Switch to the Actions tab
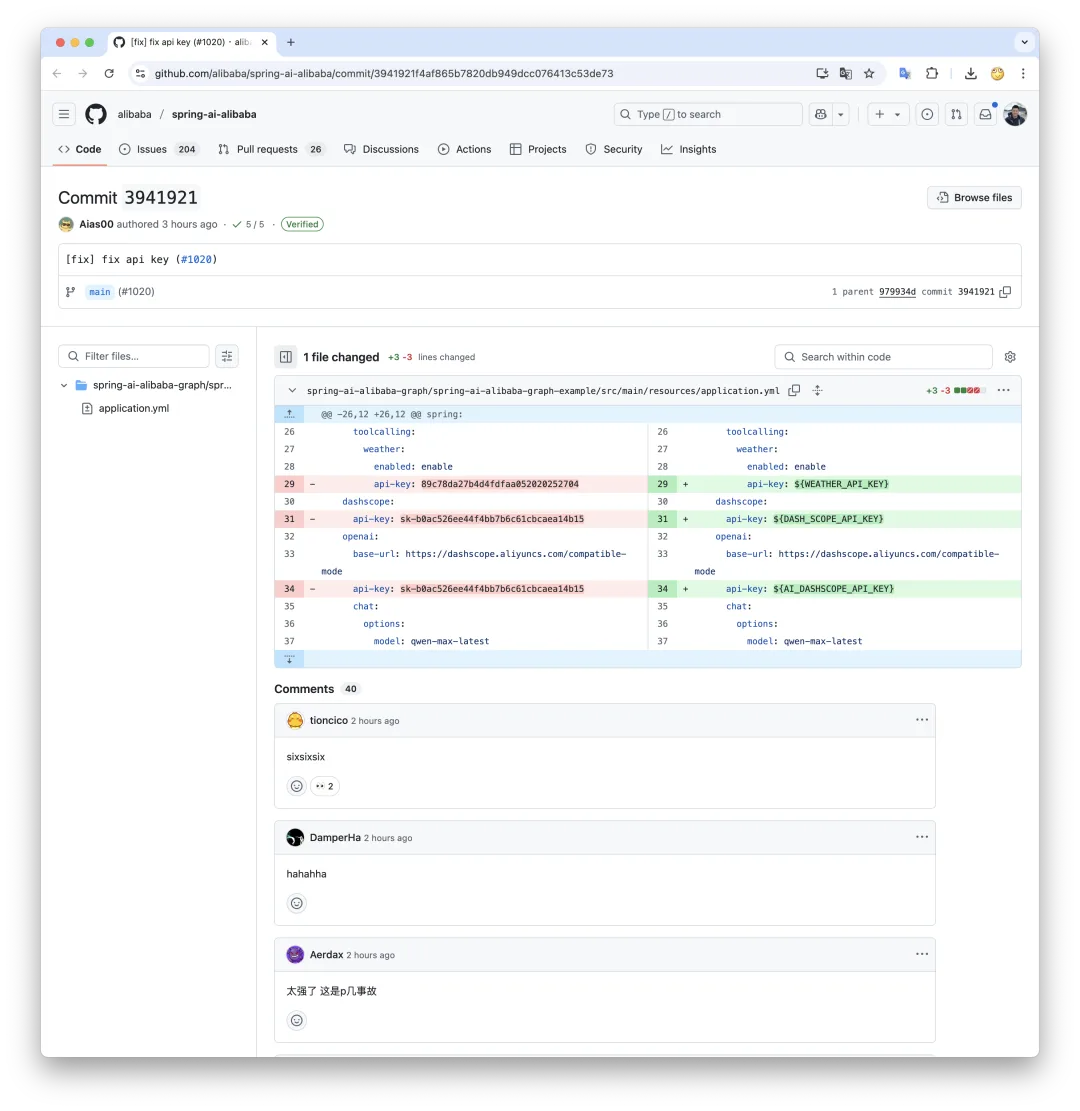 [464, 149]
